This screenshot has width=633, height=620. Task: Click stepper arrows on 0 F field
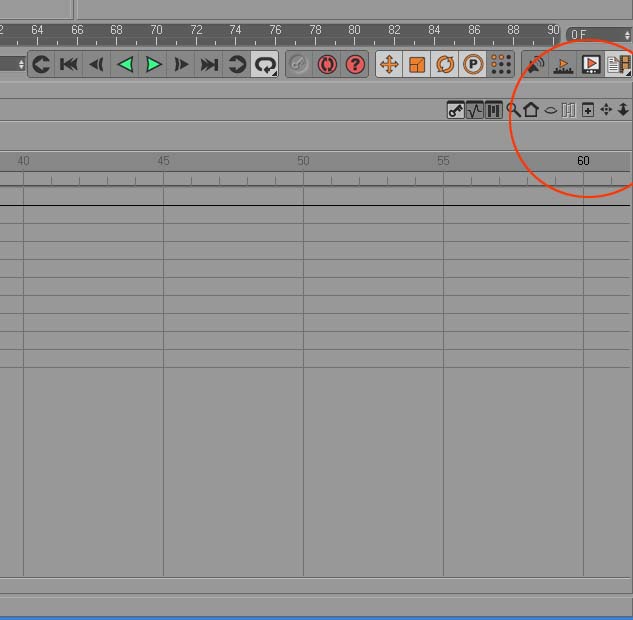(627, 35)
